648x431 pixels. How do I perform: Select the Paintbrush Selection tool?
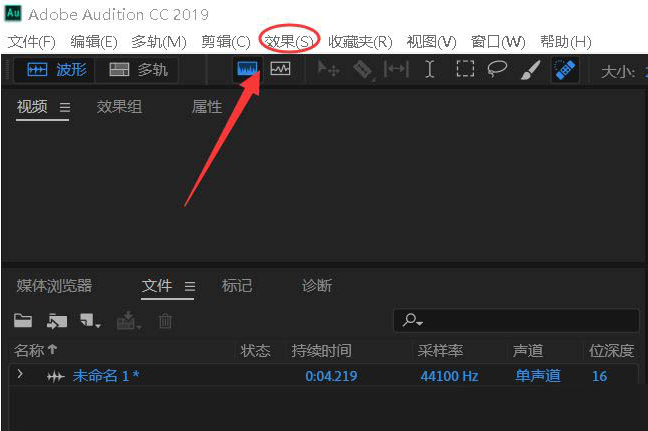(531, 69)
